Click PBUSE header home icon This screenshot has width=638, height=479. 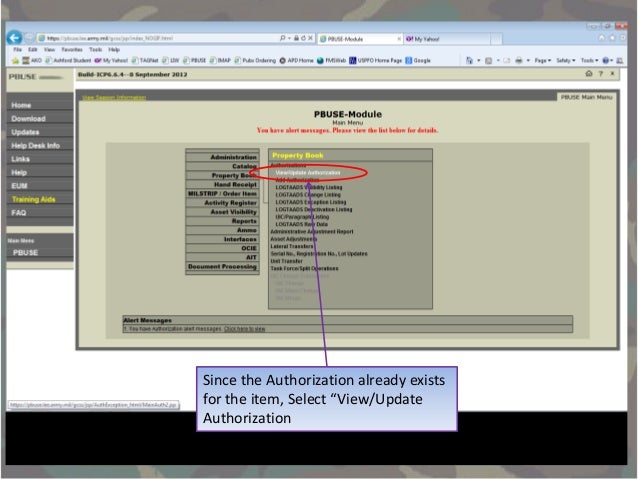(589, 74)
